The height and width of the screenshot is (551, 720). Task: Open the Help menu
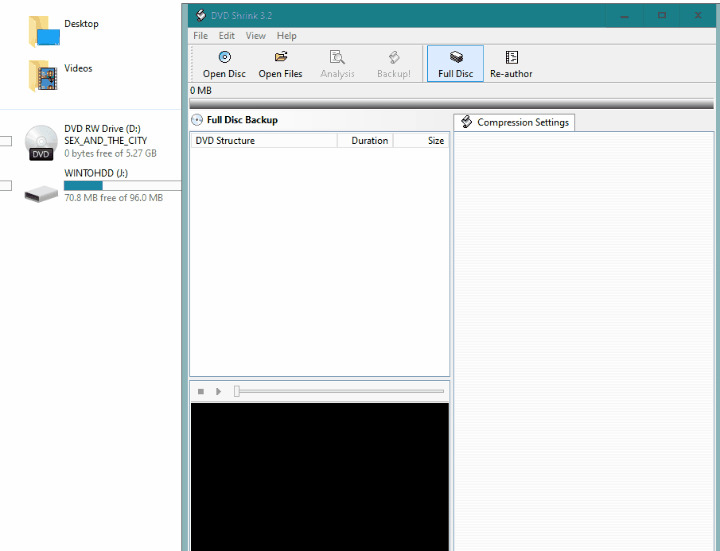coord(287,36)
